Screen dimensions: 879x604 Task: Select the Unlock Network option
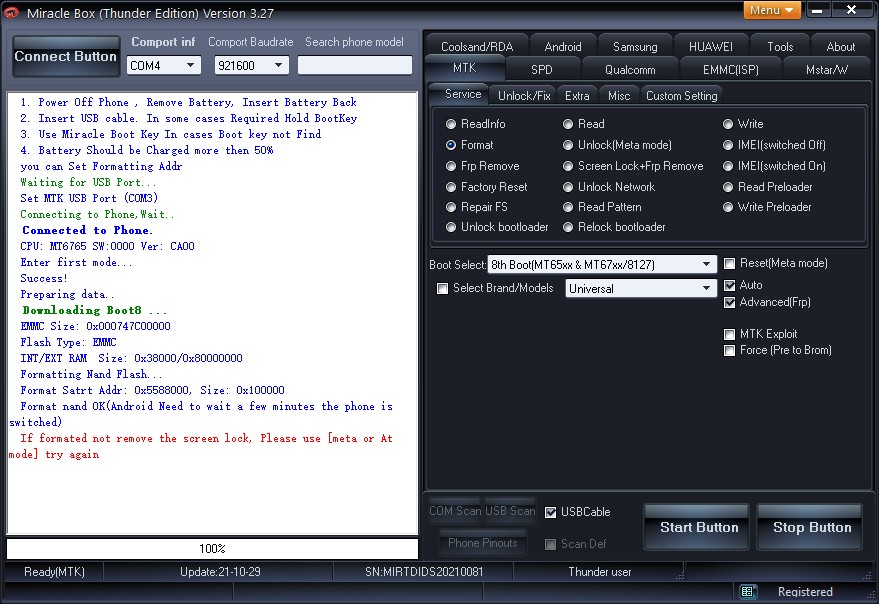[609, 187]
